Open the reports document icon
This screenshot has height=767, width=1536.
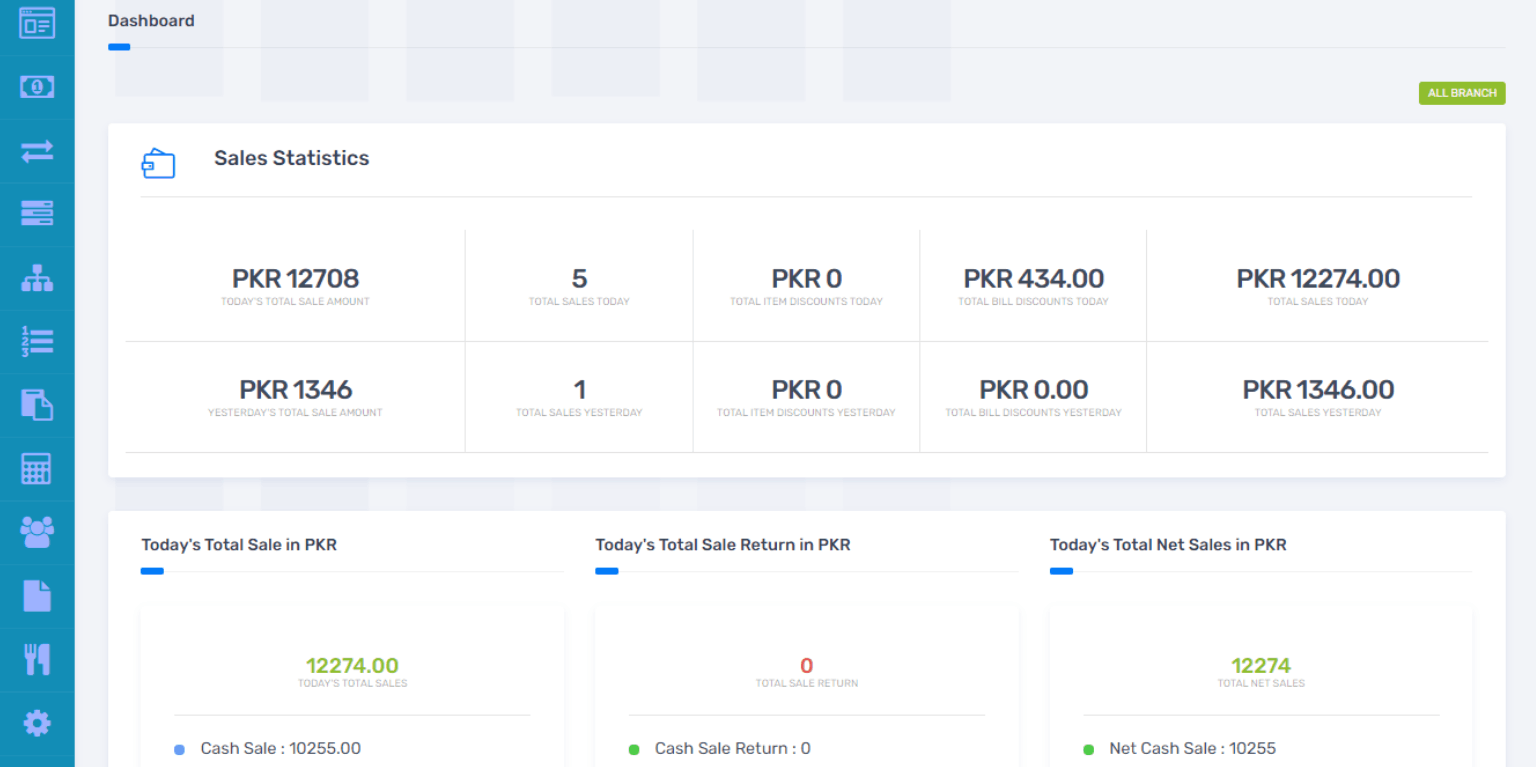tap(37, 595)
